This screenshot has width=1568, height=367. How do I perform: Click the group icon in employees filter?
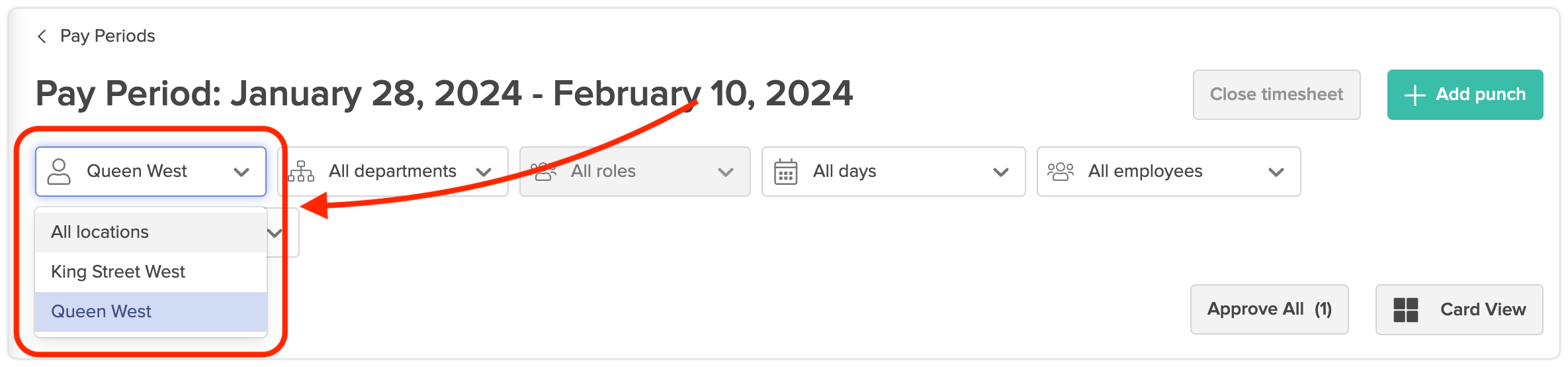(x=1061, y=172)
